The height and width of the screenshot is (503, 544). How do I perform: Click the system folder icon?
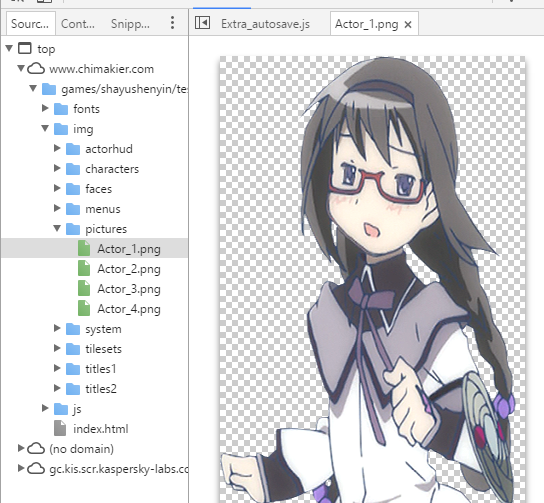(73, 329)
